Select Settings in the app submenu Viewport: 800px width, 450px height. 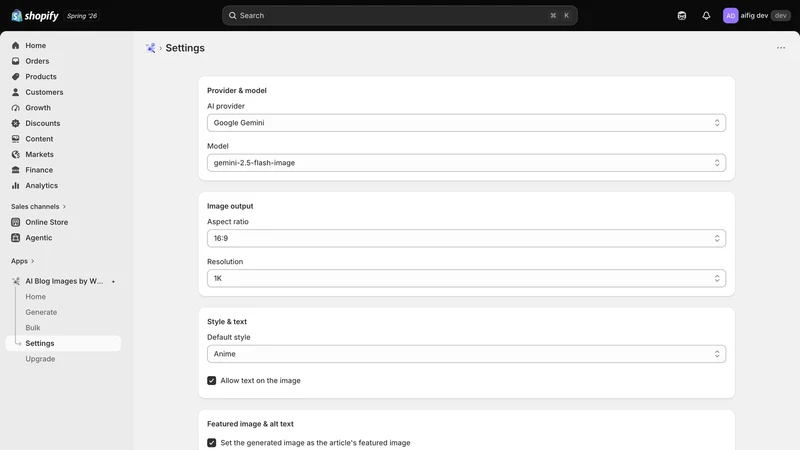(63, 343)
